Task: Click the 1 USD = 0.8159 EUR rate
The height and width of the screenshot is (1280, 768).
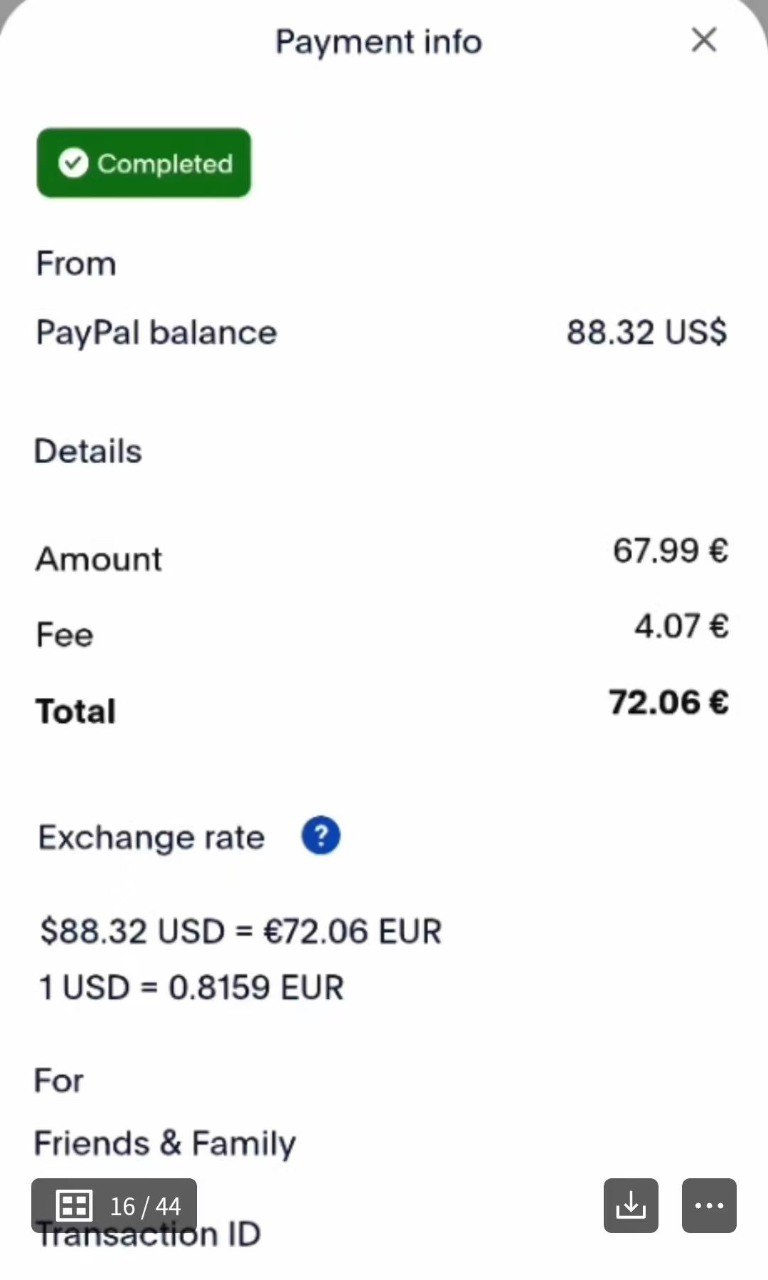Action: pyautogui.click(x=191, y=988)
